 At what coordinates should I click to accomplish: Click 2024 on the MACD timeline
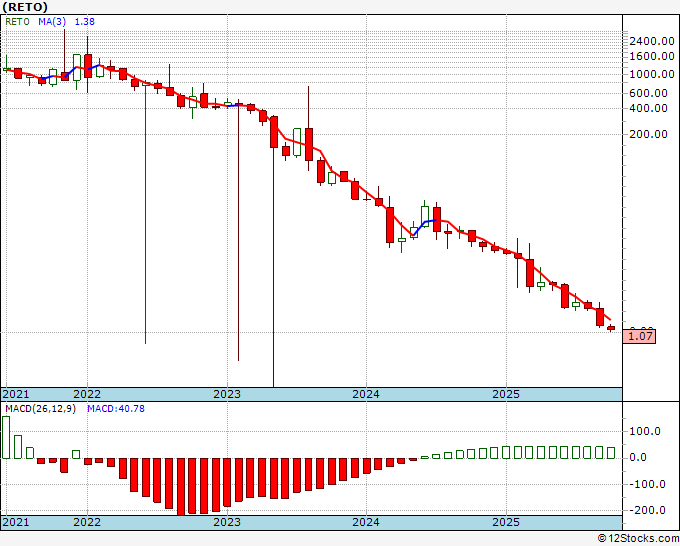tap(366, 522)
